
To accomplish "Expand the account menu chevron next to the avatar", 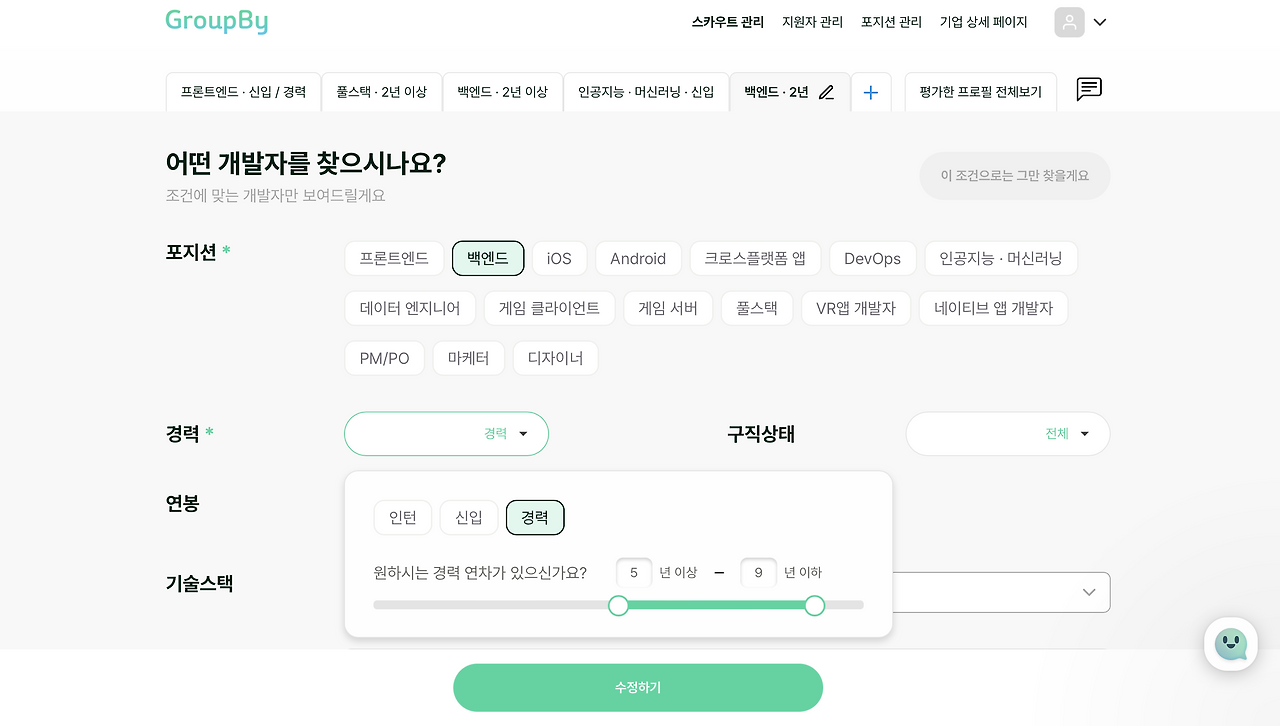I will 1098,21.
